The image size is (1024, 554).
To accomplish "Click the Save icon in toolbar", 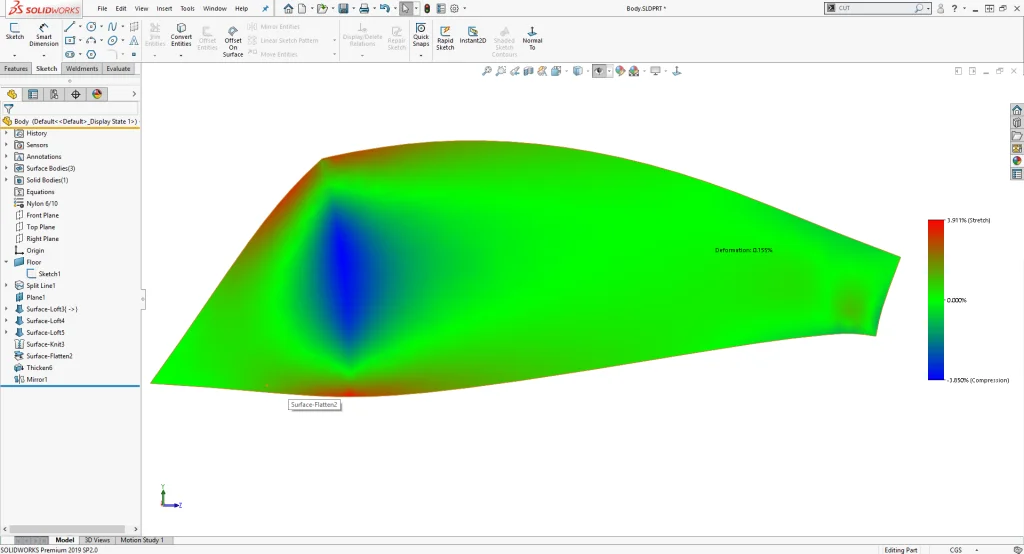I will pos(343,8).
